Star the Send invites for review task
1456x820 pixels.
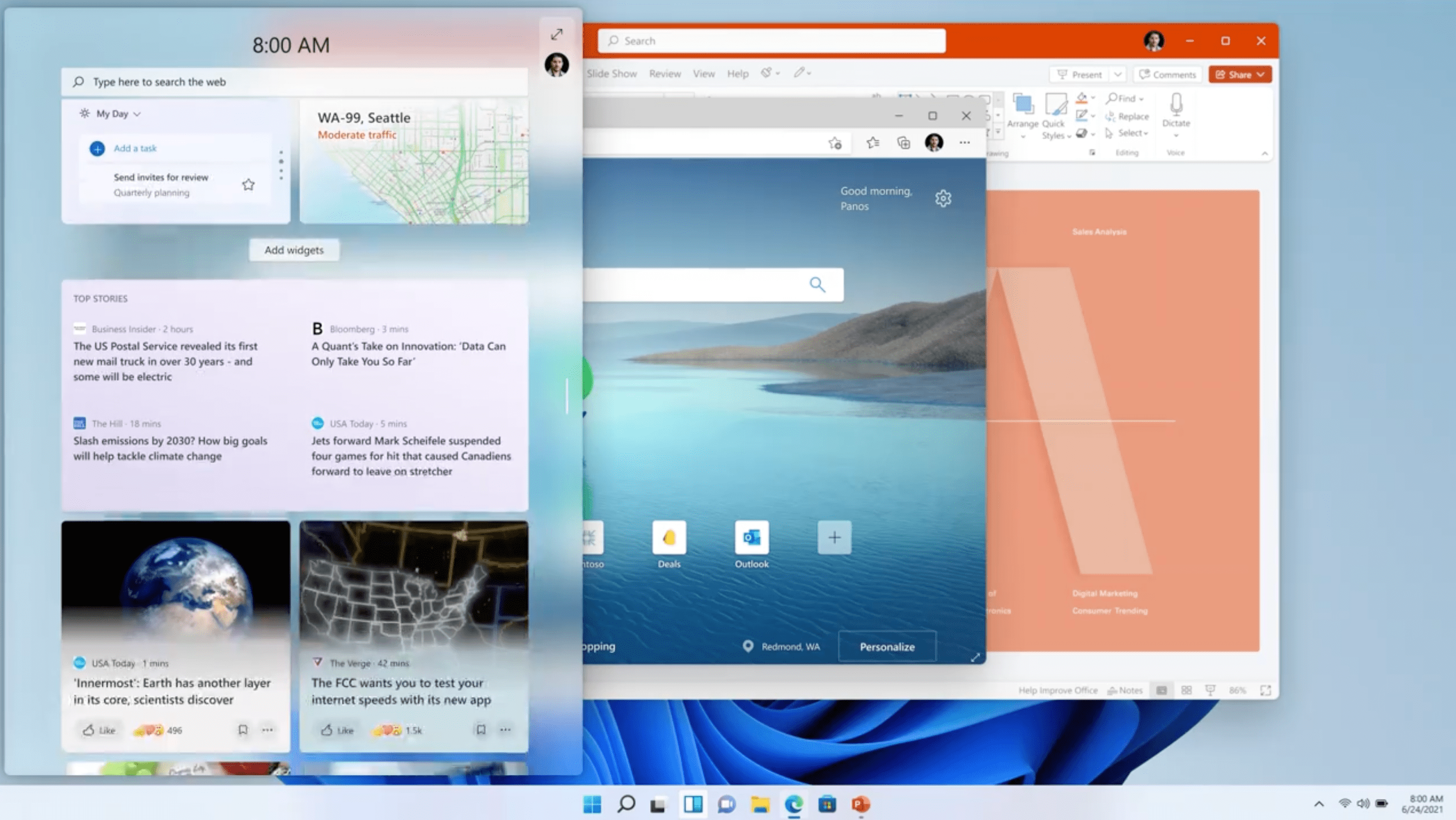tap(248, 184)
